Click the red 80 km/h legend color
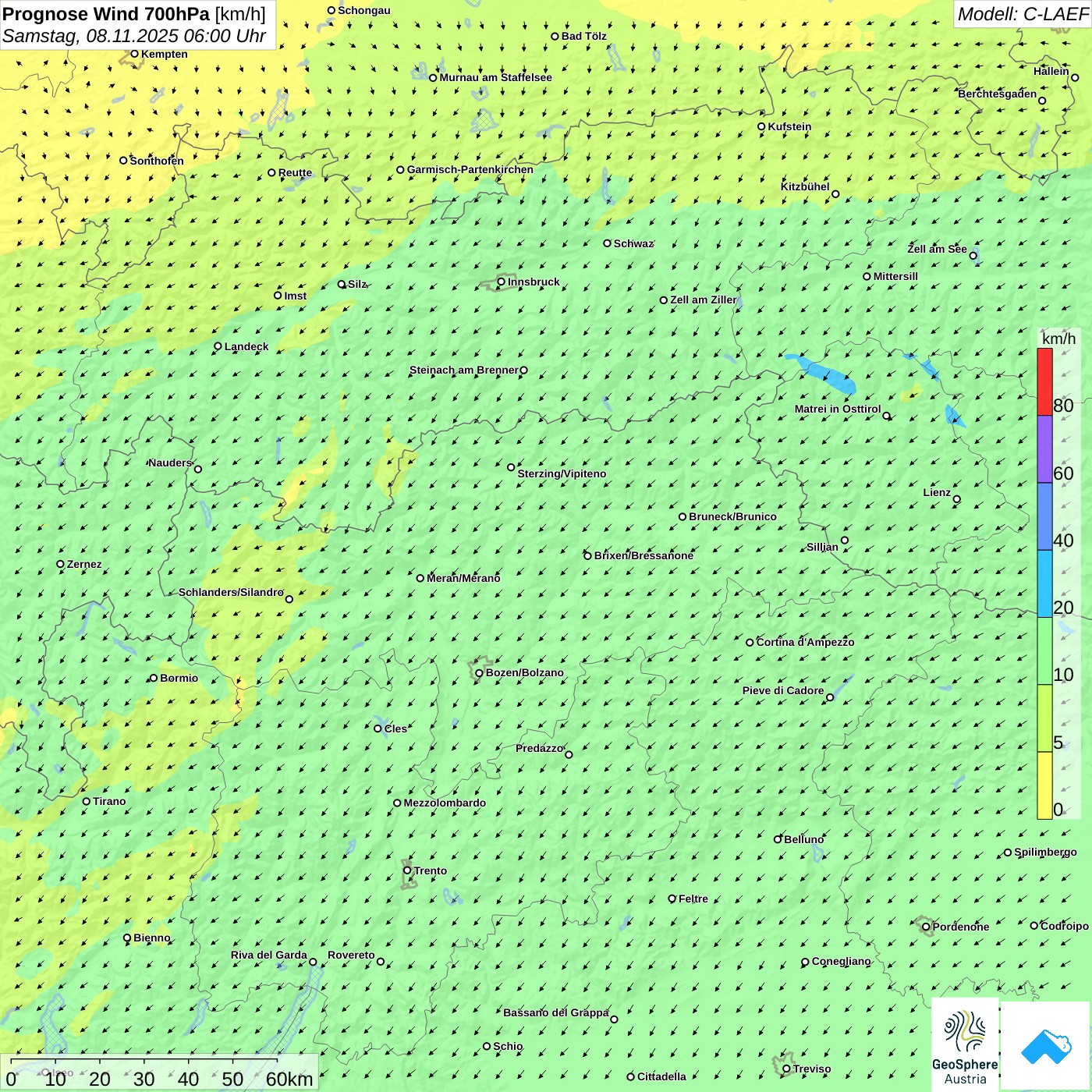The height and width of the screenshot is (1092, 1092). pos(1044,381)
